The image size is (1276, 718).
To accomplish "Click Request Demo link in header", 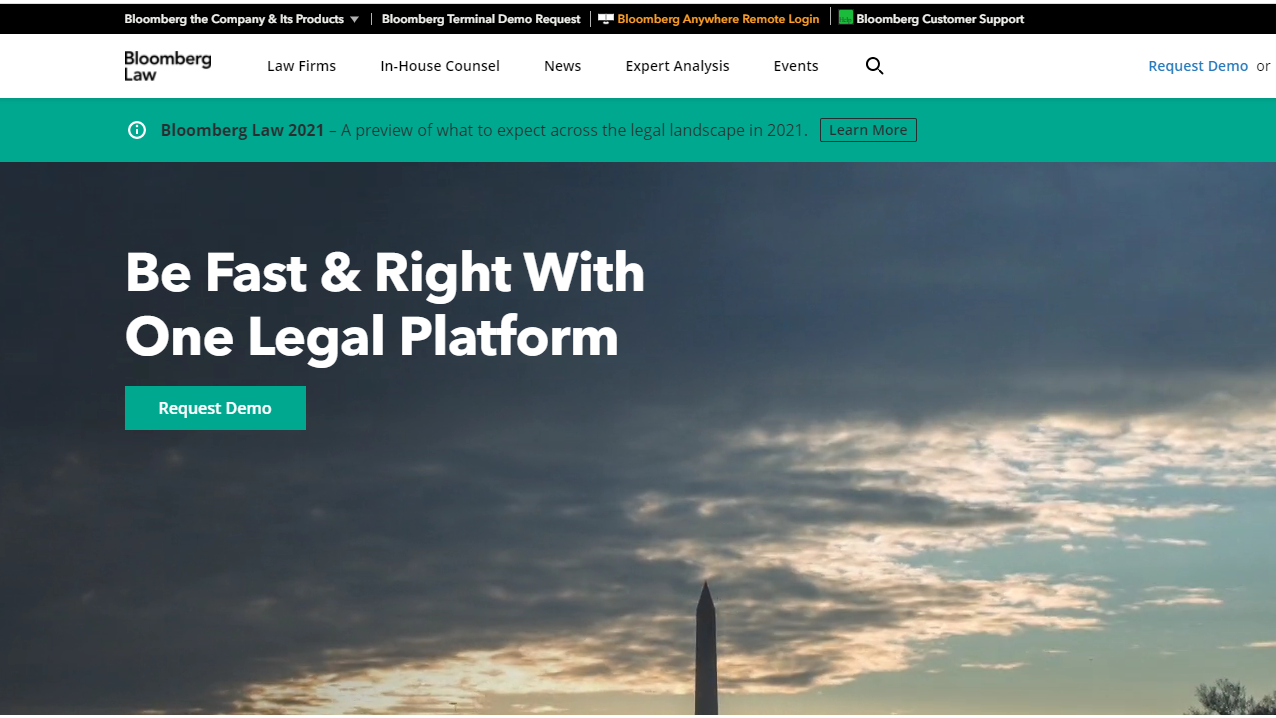I will 1198,66.
